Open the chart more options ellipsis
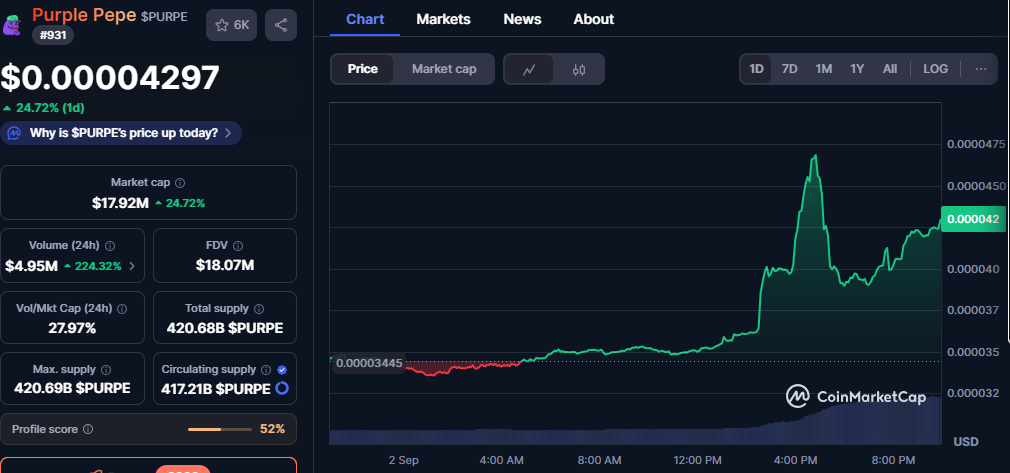 point(980,69)
